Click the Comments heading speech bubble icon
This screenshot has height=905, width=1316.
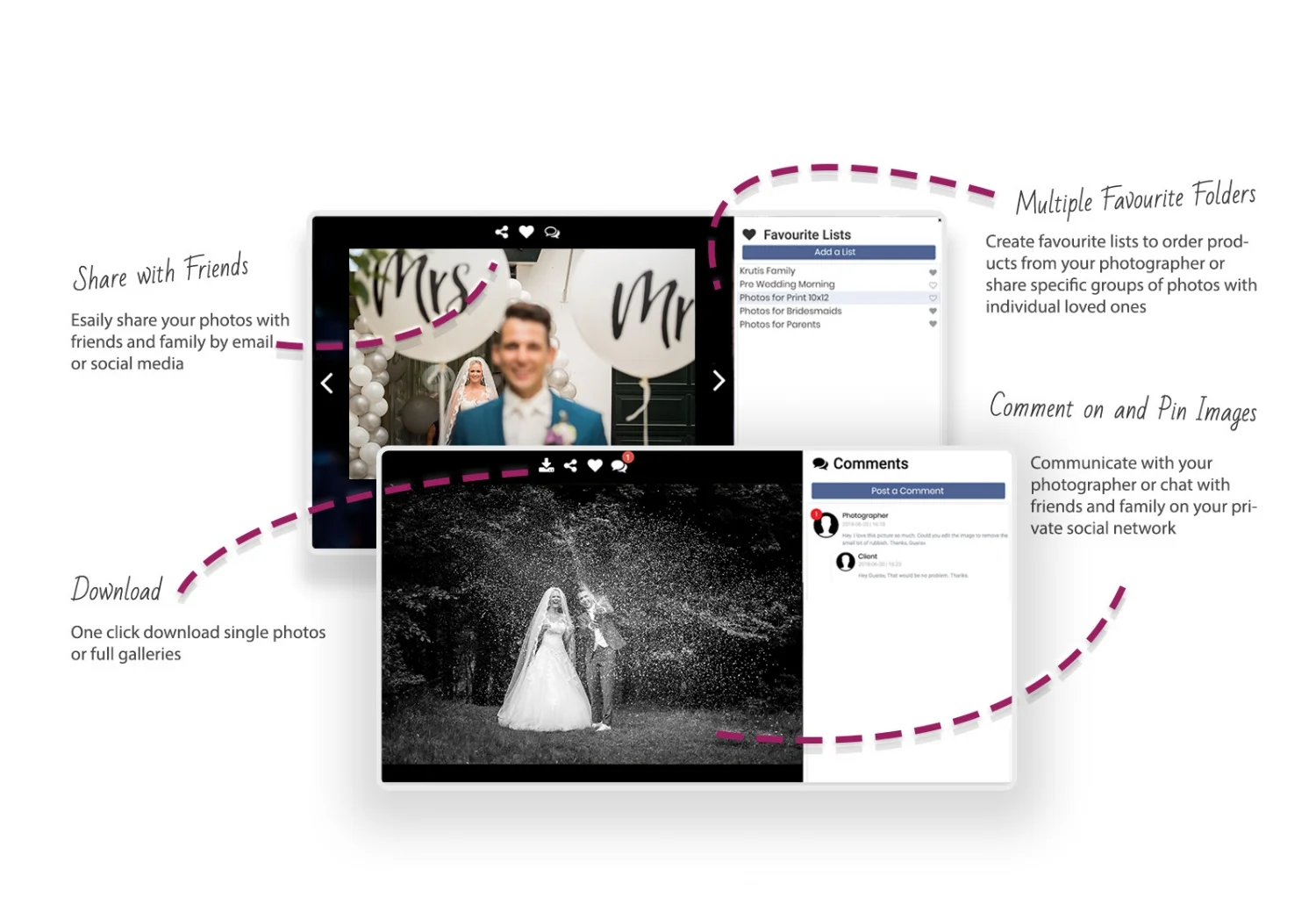(820, 463)
